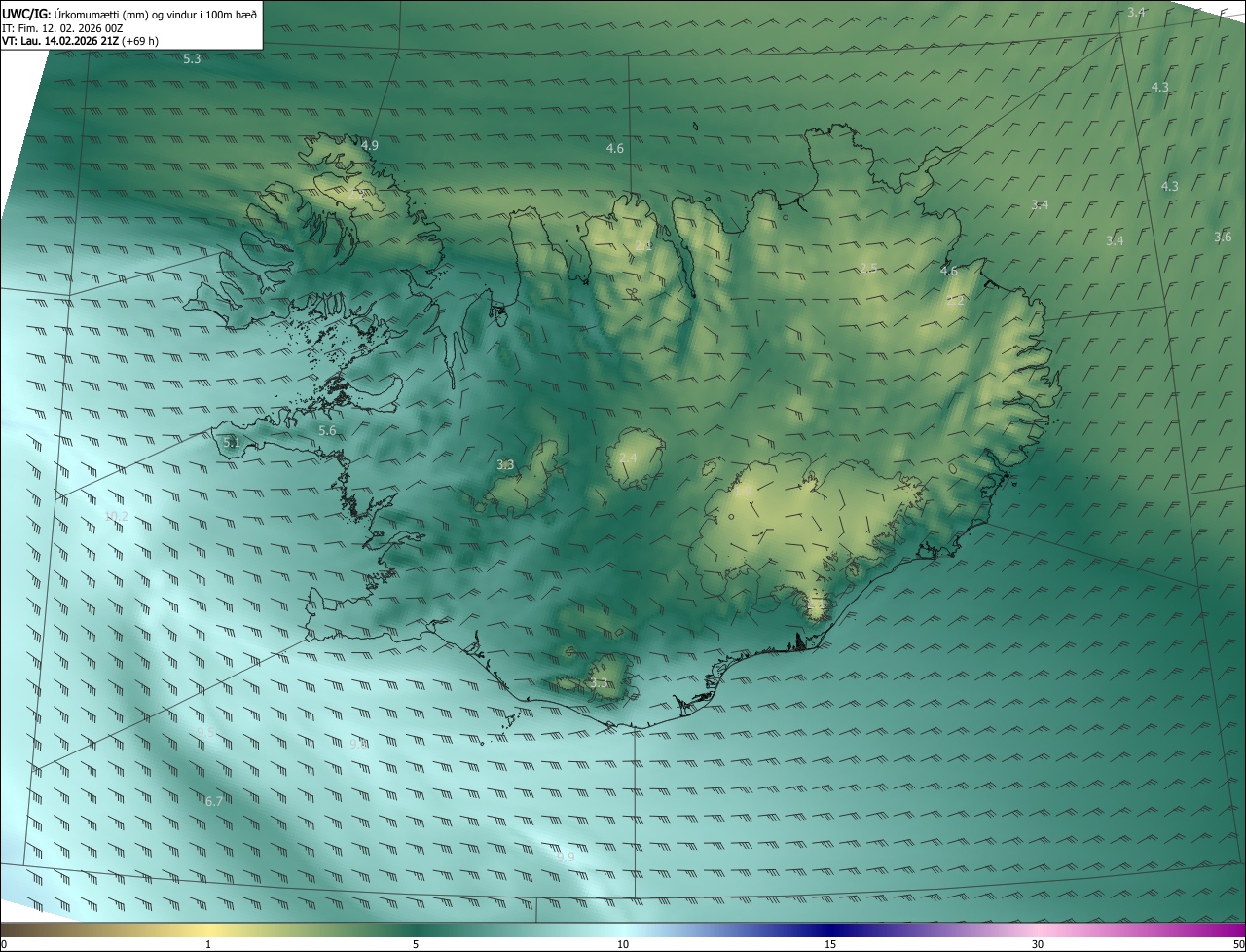
Task: Click the 0 tick on the color scale
Action: (x=4, y=944)
